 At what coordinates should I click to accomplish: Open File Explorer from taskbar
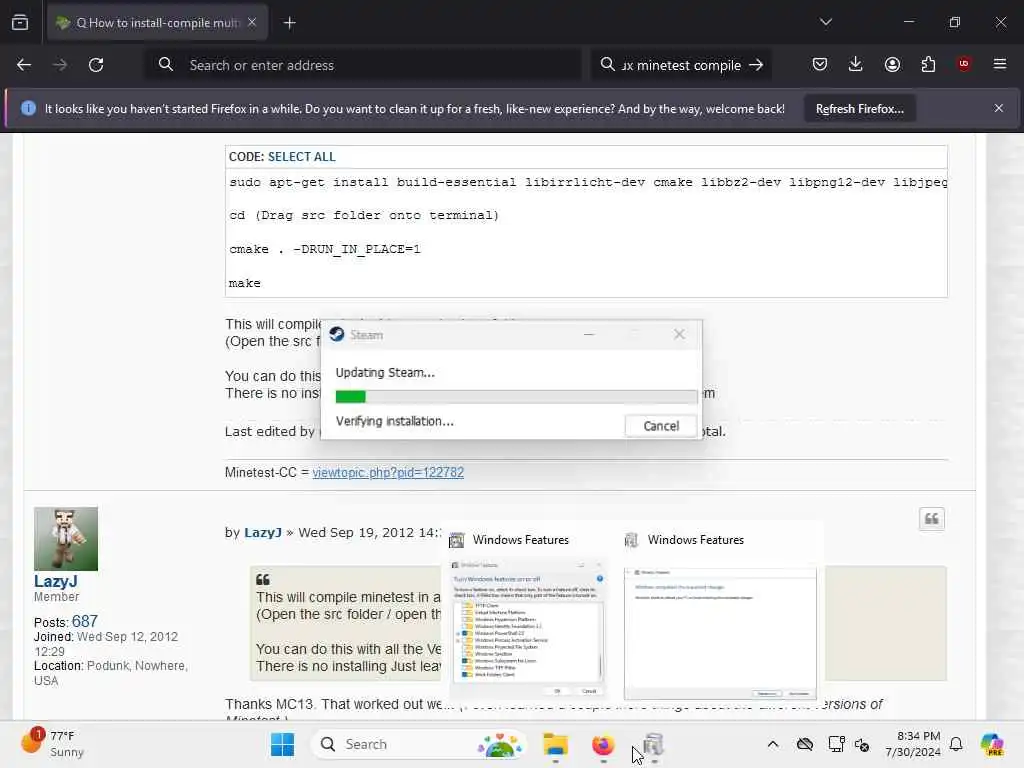coord(555,744)
